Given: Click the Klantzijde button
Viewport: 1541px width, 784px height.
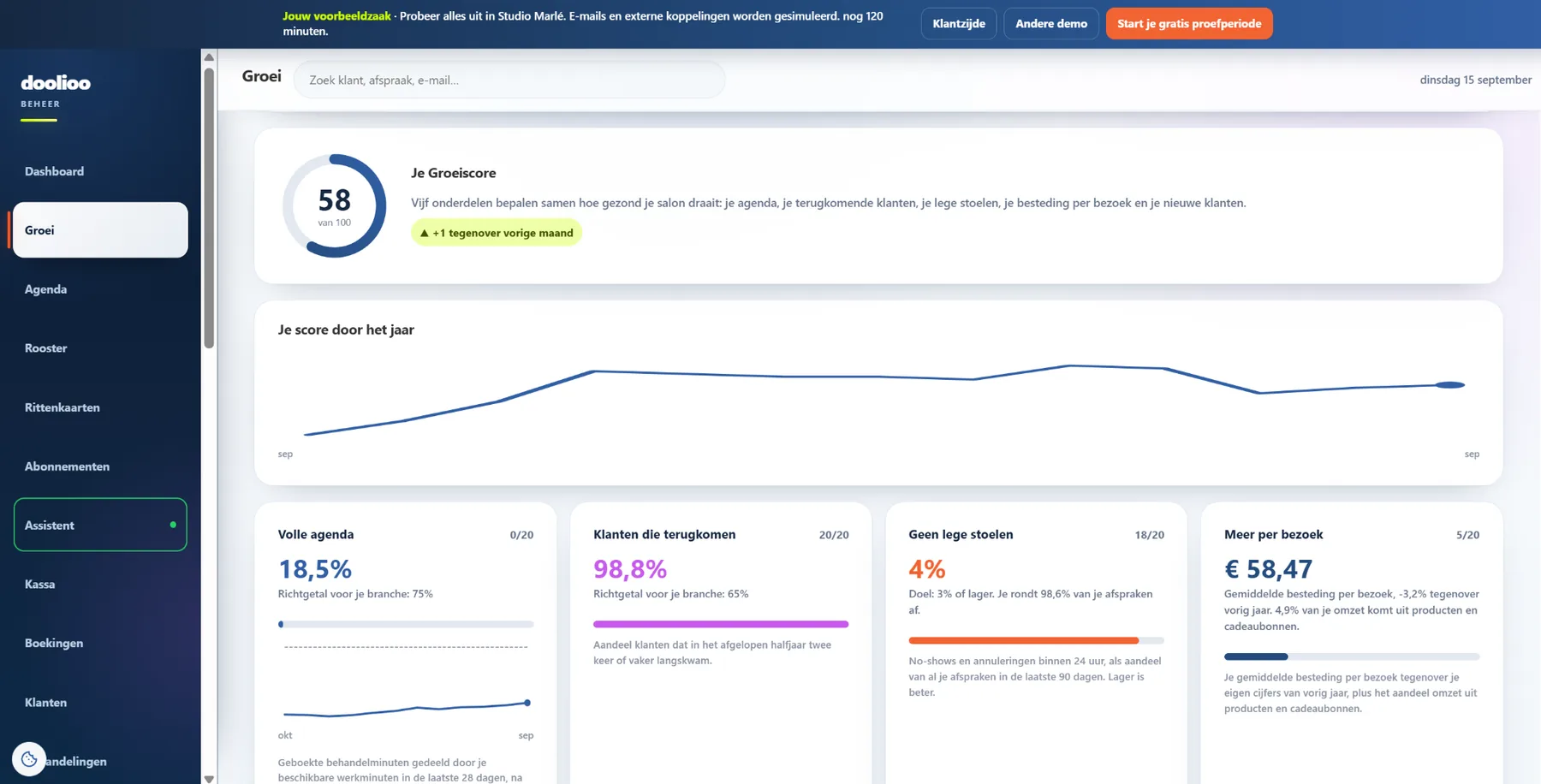Looking at the screenshot, I should (959, 24).
